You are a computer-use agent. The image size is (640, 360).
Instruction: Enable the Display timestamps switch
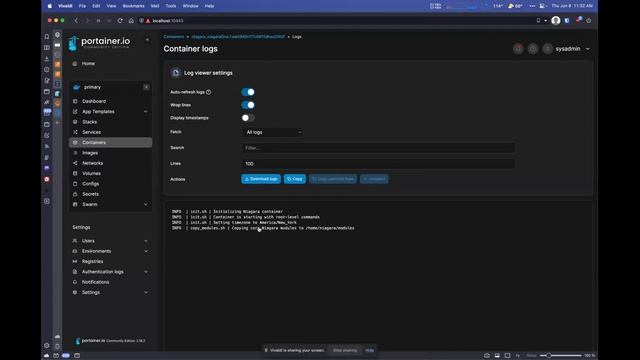pos(248,118)
